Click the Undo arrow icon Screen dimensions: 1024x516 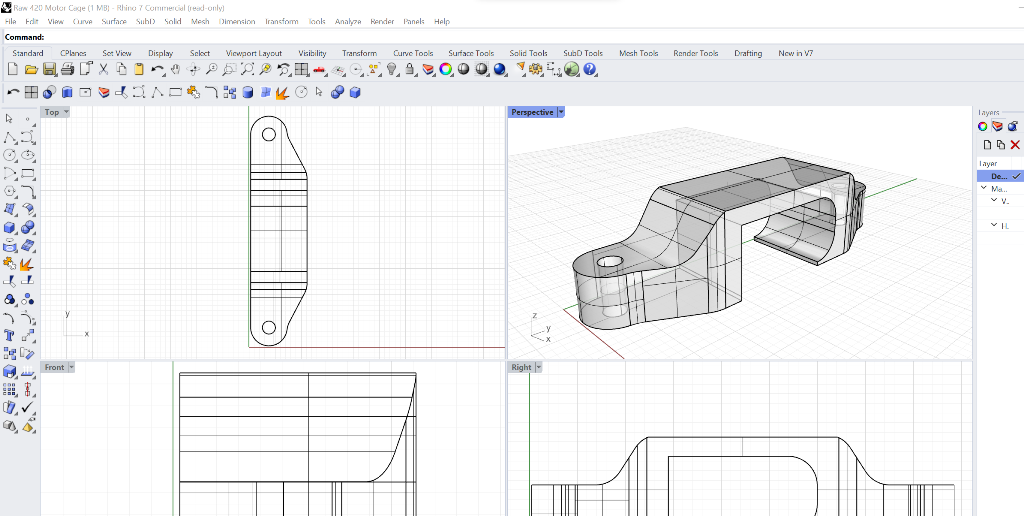tap(158, 69)
